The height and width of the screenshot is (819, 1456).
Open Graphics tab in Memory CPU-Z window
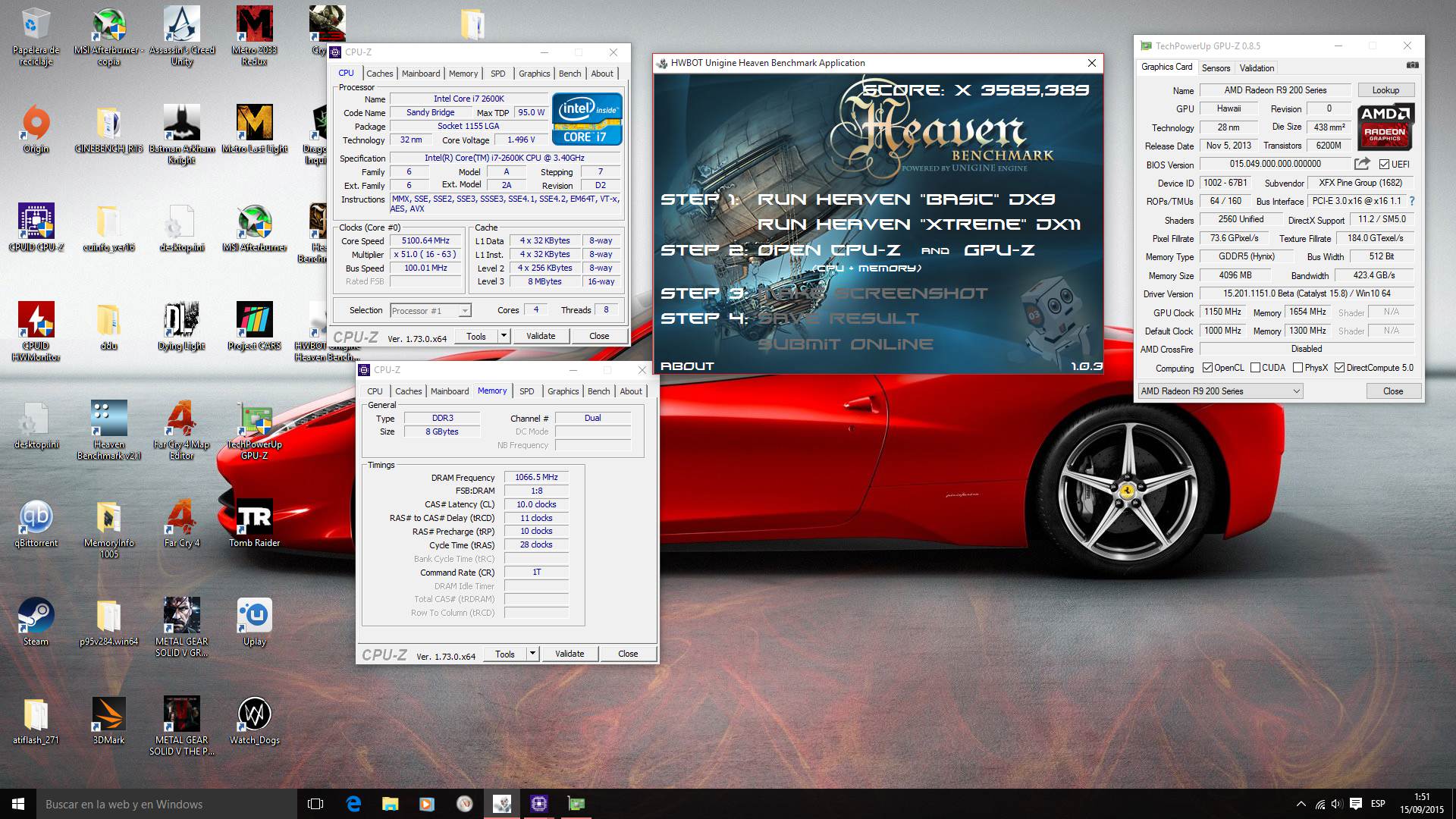point(563,391)
